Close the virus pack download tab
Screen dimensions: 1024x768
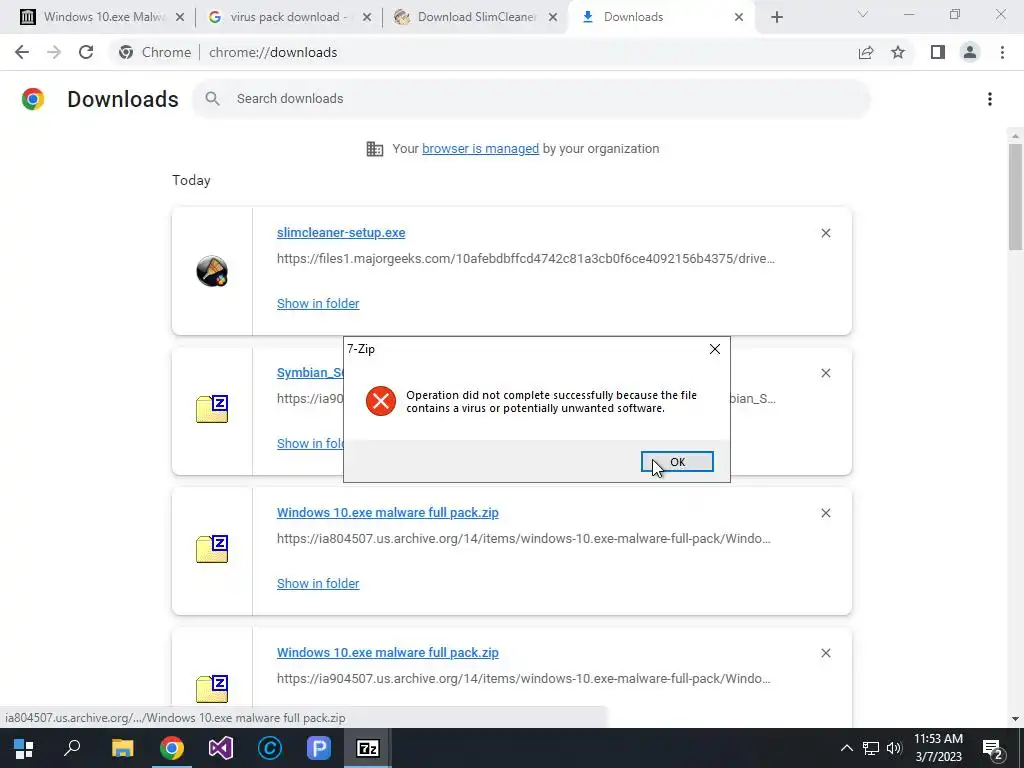367,17
